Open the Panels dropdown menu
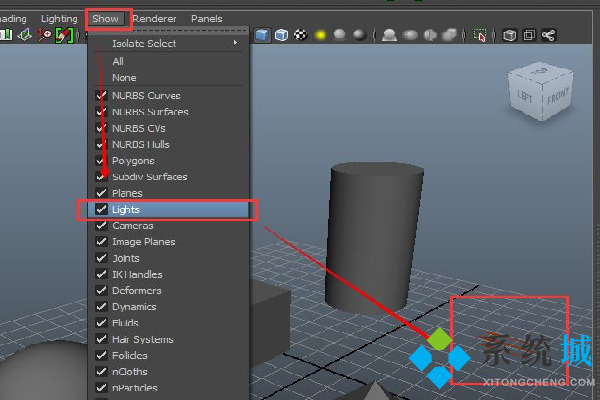Image resolution: width=600 pixels, height=400 pixels. click(x=207, y=18)
